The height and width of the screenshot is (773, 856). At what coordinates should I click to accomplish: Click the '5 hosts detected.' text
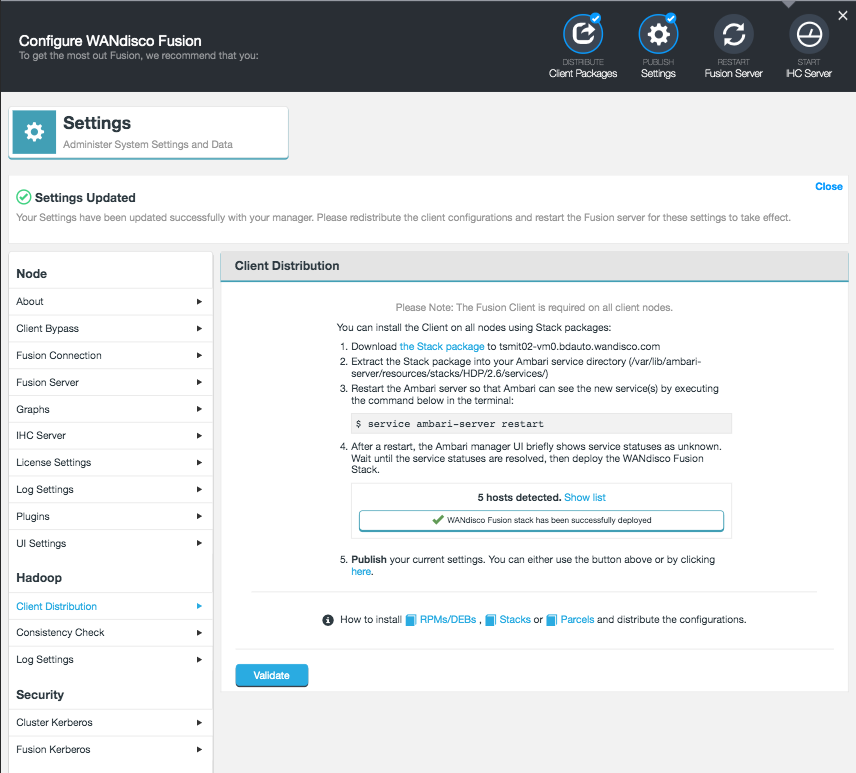pyautogui.click(x=519, y=497)
